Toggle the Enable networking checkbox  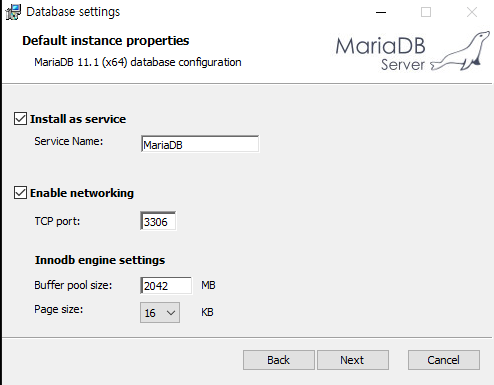tap(20, 193)
